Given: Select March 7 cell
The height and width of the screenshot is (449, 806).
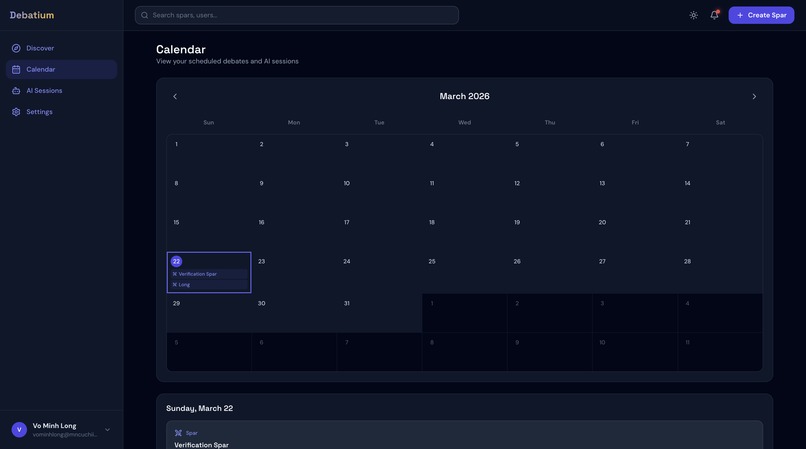Looking at the screenshot, I should pos(720,154).
